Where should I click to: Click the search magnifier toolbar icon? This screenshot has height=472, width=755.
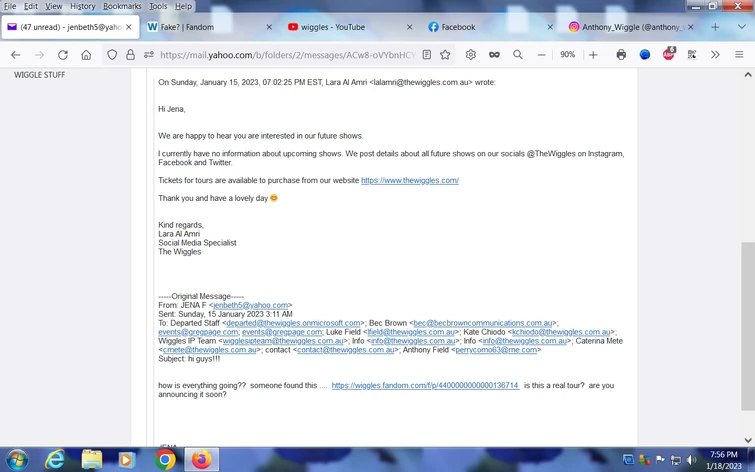click(x=518, y=55)
